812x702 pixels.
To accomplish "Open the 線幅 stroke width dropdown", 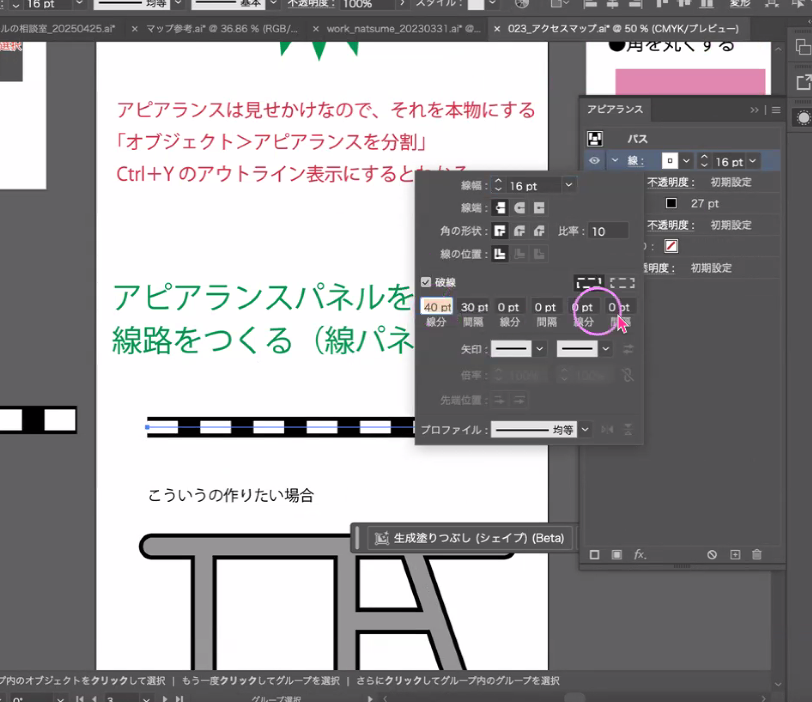I will tap(569, 186).
